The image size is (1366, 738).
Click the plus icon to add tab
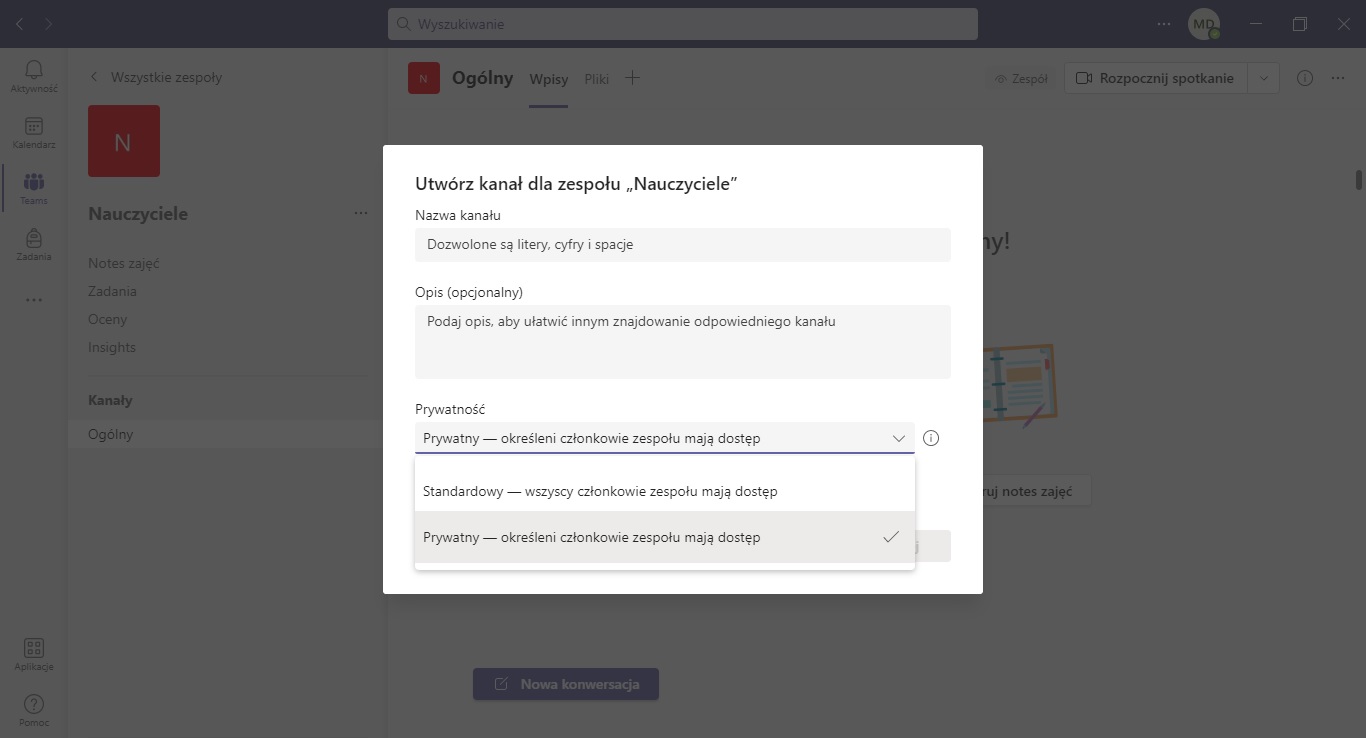coord(632,78)
